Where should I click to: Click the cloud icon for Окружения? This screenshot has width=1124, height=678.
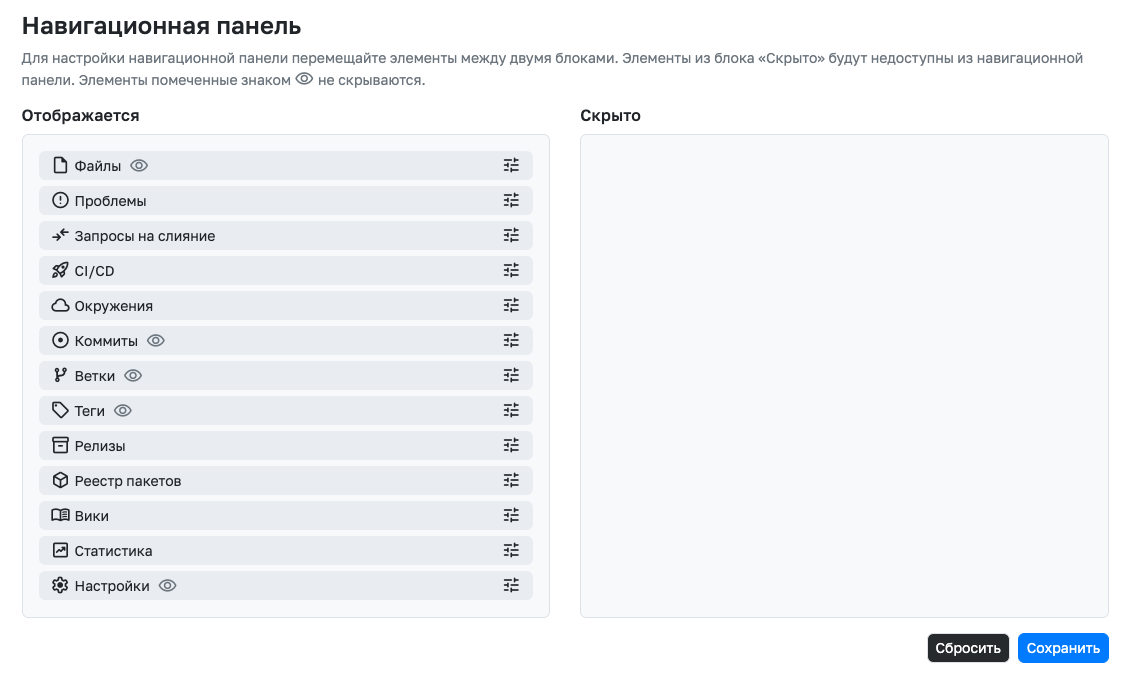(x=60, y=306)
